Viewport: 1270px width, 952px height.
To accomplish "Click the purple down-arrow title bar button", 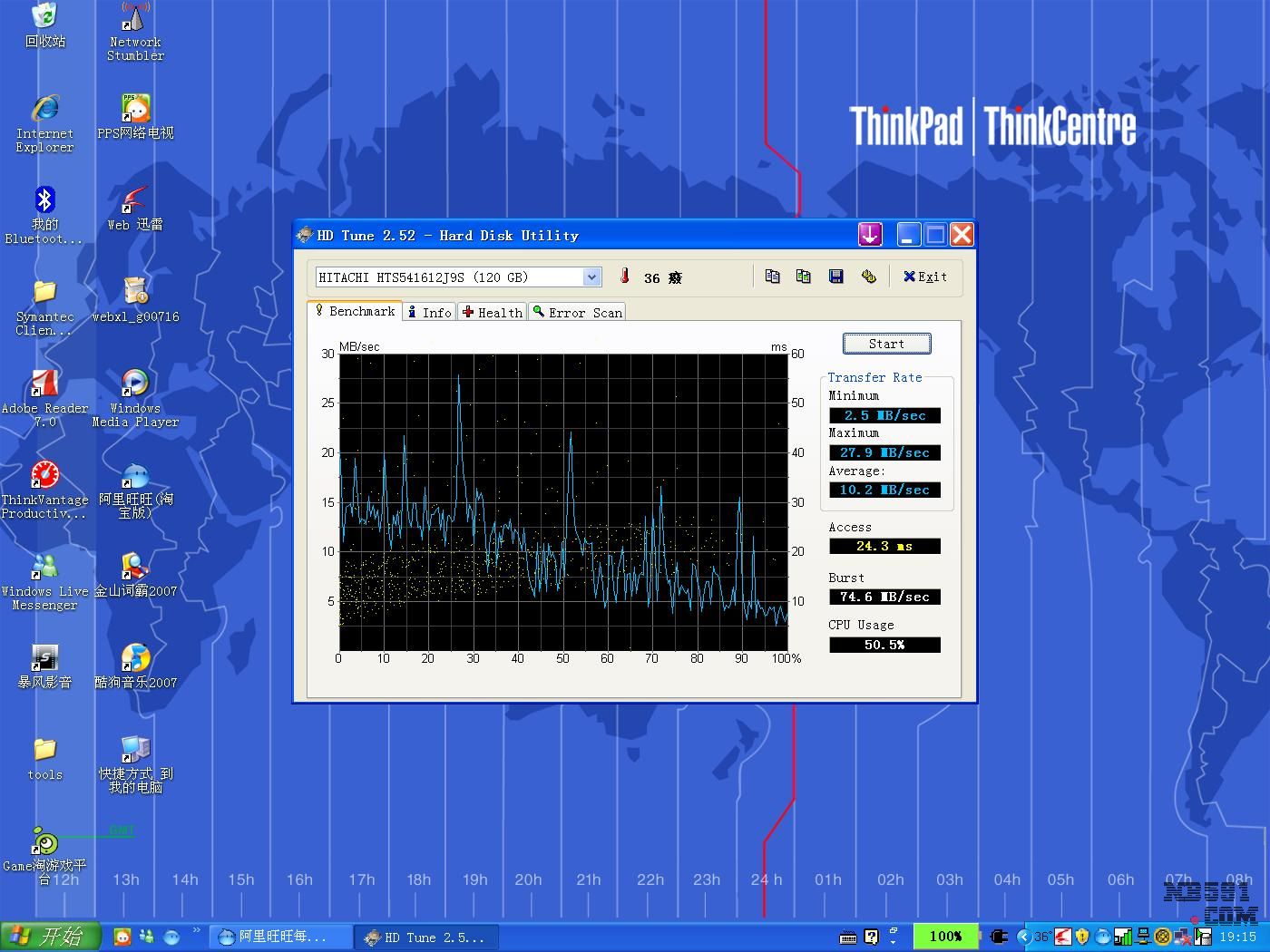I will point(870,235).
